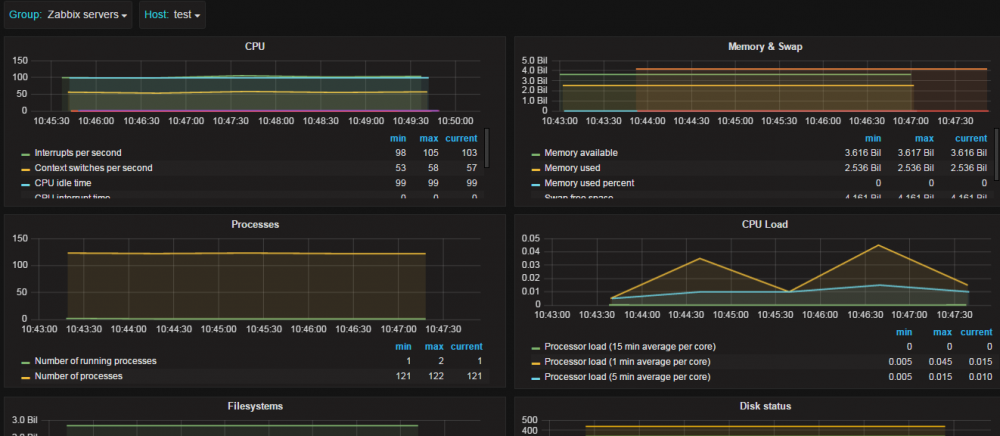
Task: Click the 105 max interrupts value
Action: [429, 153]
